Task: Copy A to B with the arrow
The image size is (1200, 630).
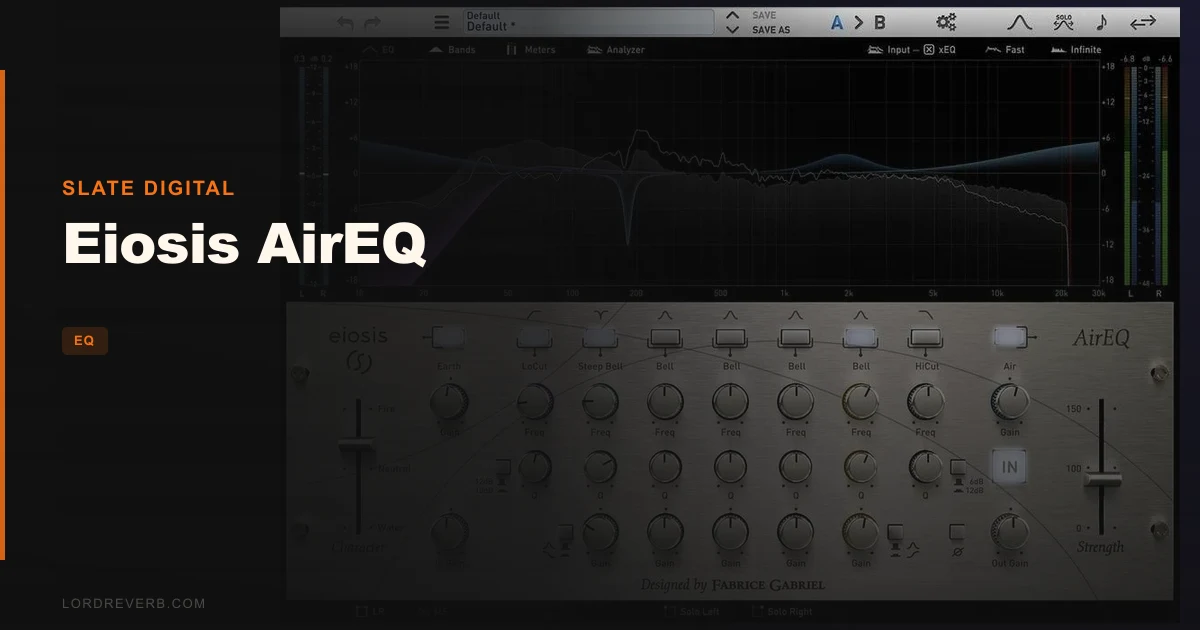Action: pos(858,22)
